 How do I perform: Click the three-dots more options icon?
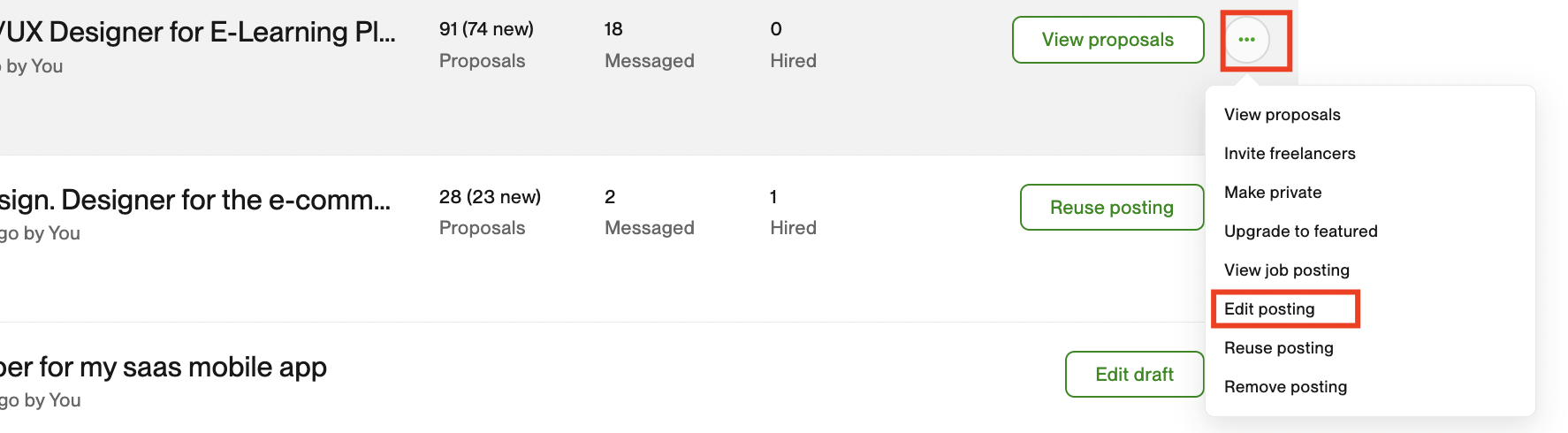pos(1246,40)
